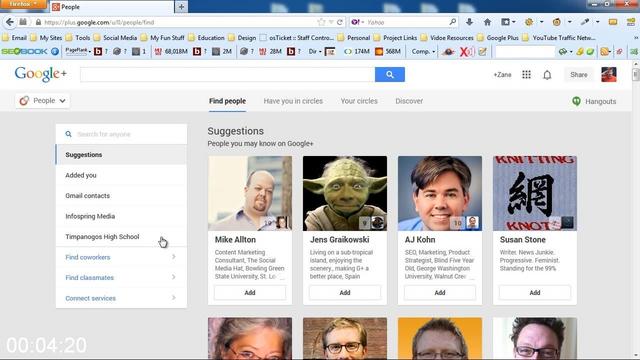Open the Google apps grid
Viewport: 640px width, 360px height.
pyautogui.click(x=527, y=75)
